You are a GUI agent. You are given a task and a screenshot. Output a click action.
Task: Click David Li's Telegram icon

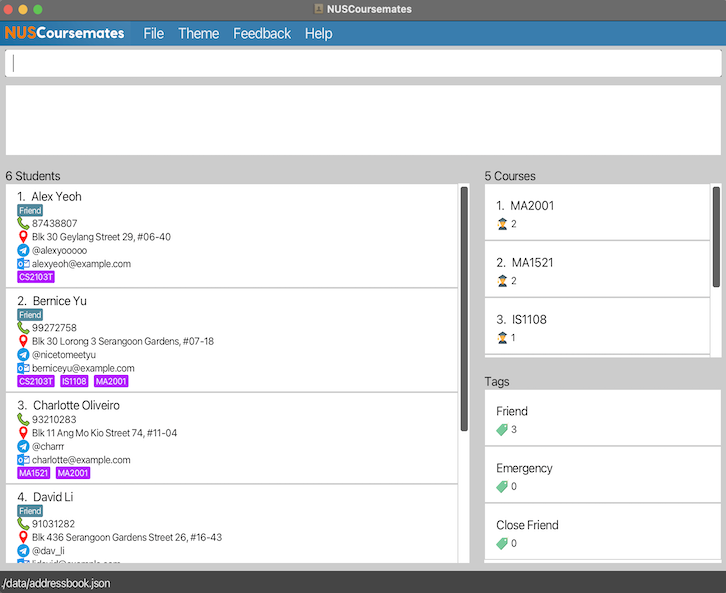(x=23, y=550)
